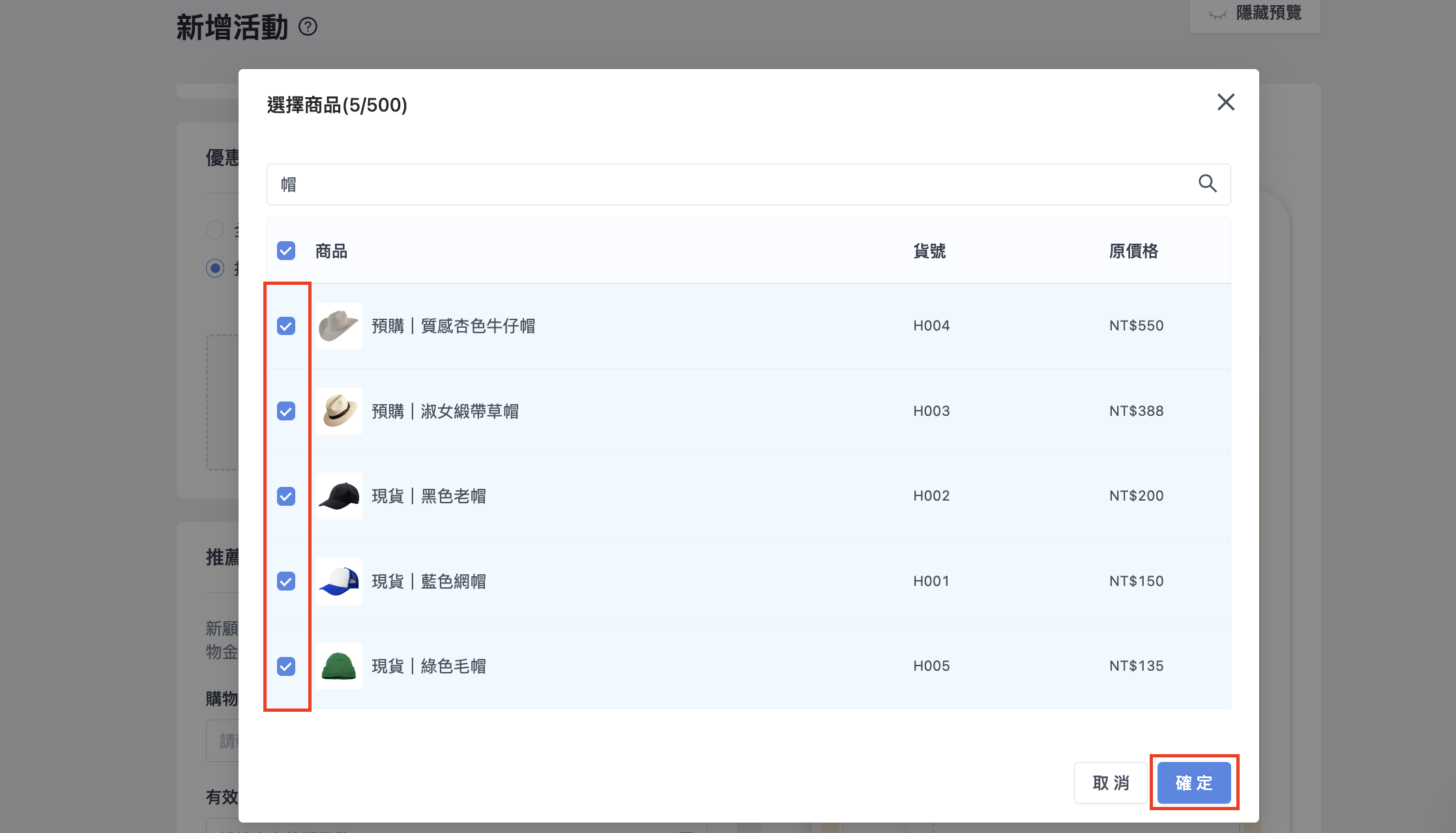Click price NT$150
The image size is (1456, 833).
click(x=1137, y=581)
